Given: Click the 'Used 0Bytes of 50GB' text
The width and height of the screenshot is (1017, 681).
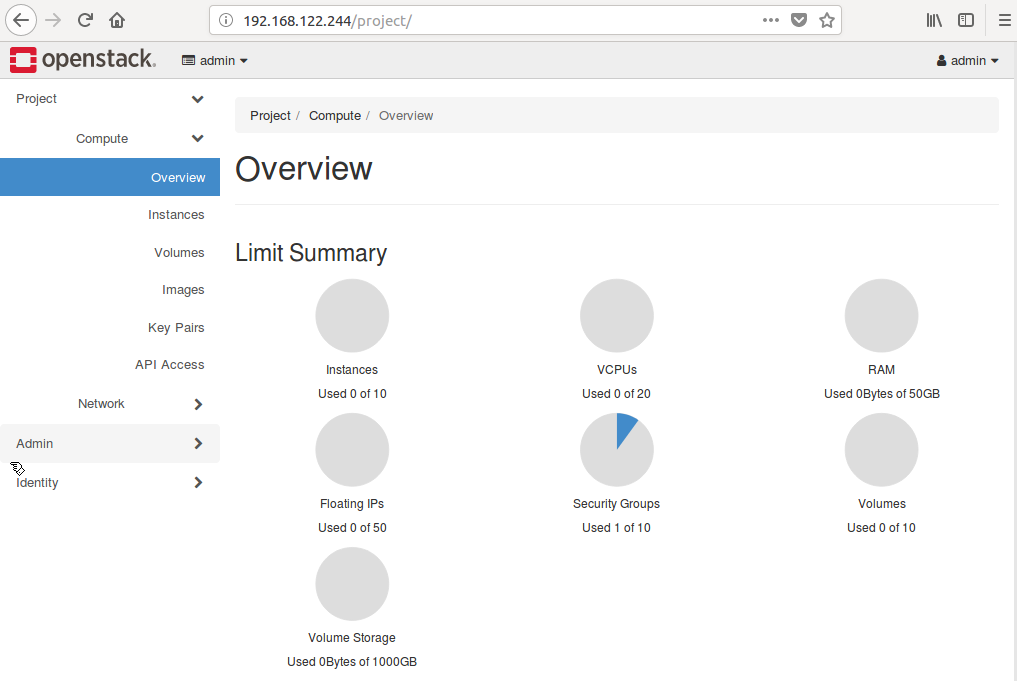Looking at the screenshot, I should (x=881, y=394).
